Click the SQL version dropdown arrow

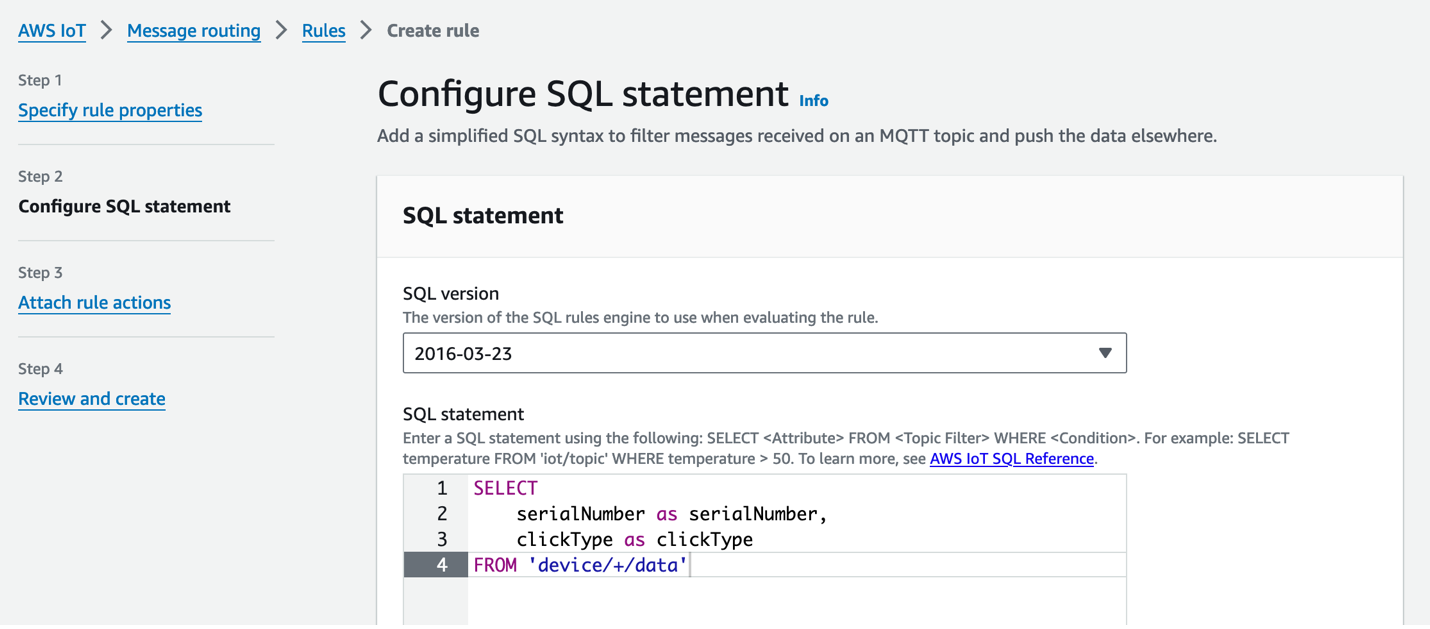tap(1104, 352)
